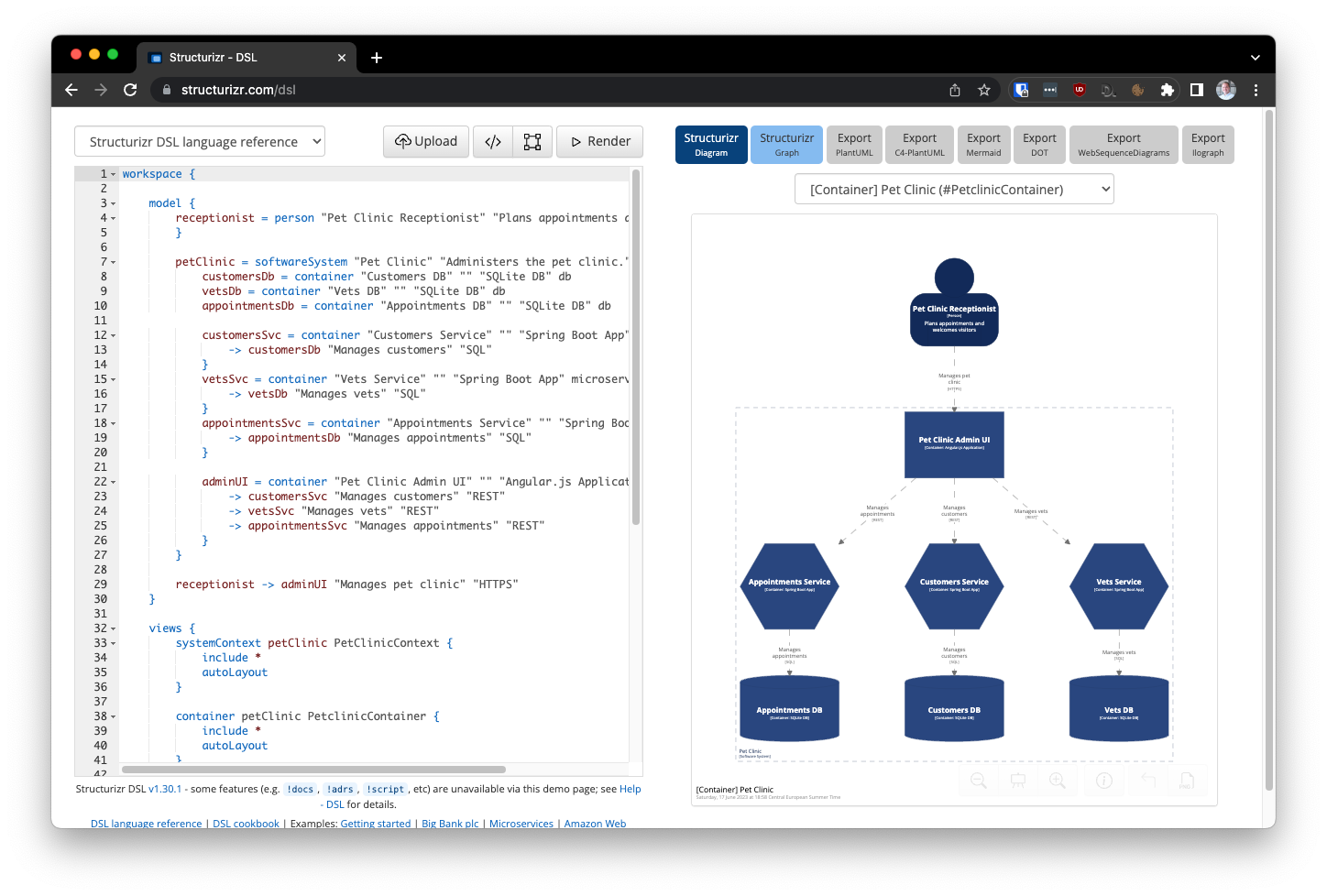Select the Export DOT tab

[1039, 145]
